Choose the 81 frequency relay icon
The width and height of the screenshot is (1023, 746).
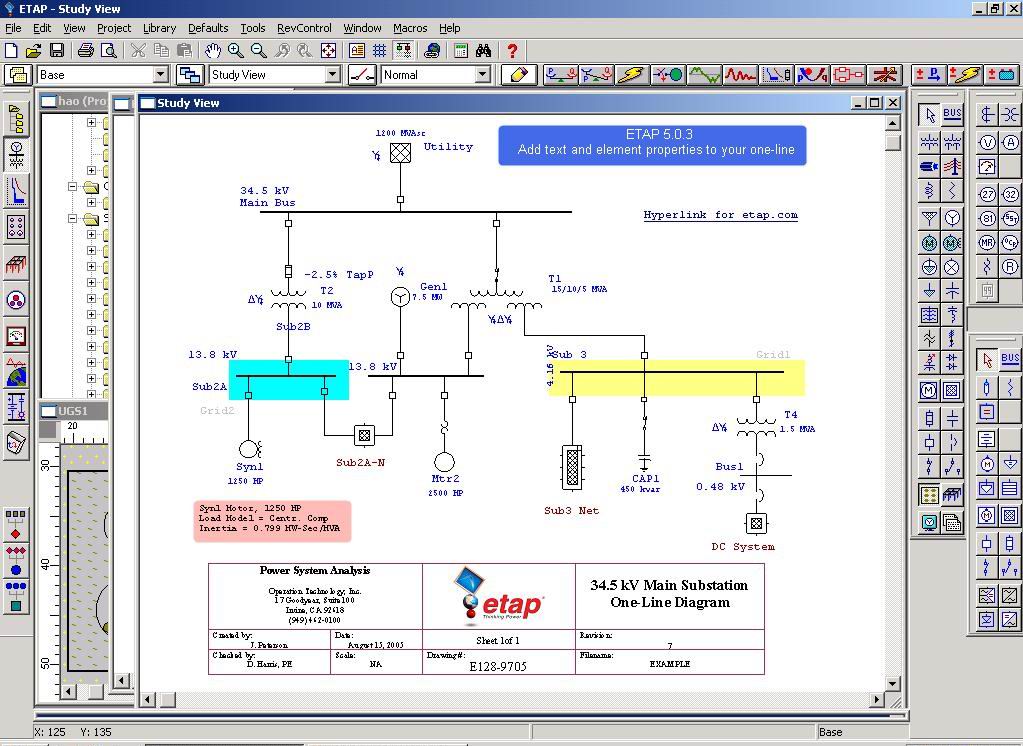[988, 218]
